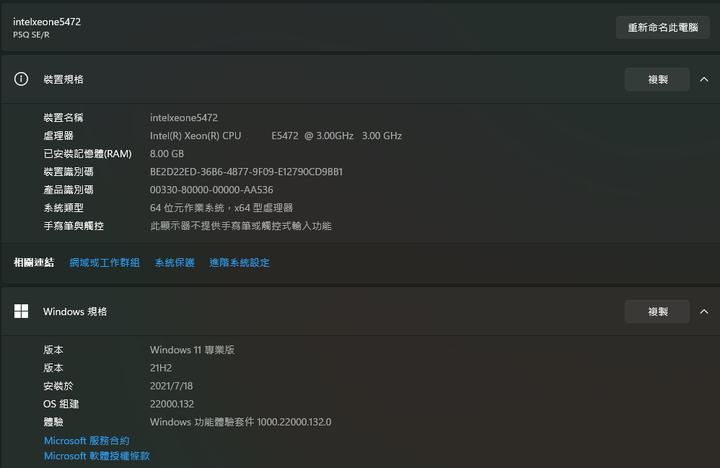Viewport: 720px width, 468px height.
Task: Click the 手寫筆與觸控 label
Action: [x=73, y=226]
